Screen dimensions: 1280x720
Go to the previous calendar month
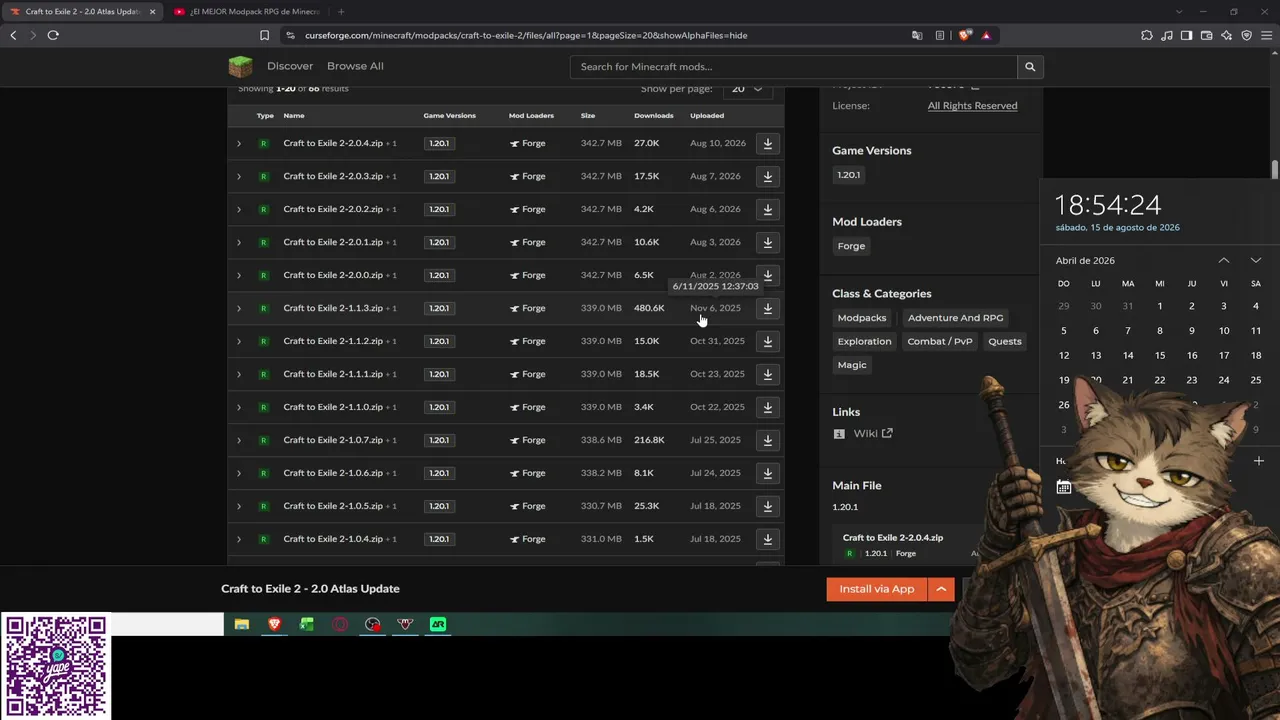coord(1224,260)
